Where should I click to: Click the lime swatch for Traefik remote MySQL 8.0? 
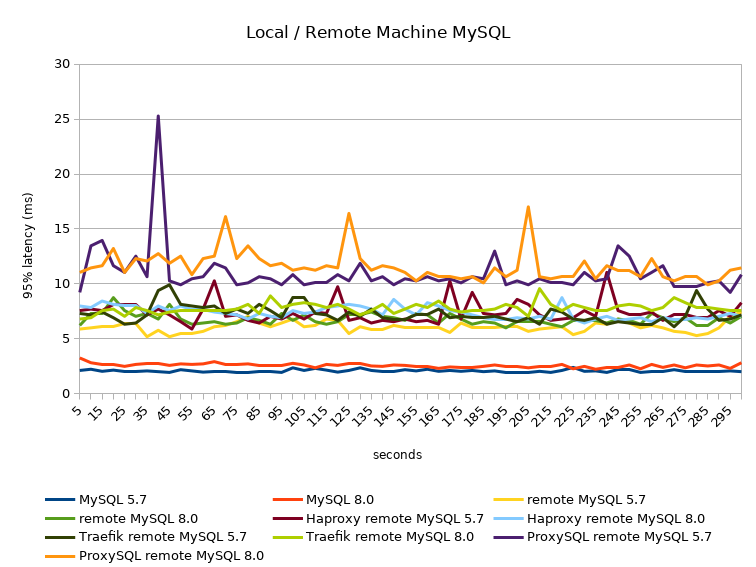tap(289, 537)
